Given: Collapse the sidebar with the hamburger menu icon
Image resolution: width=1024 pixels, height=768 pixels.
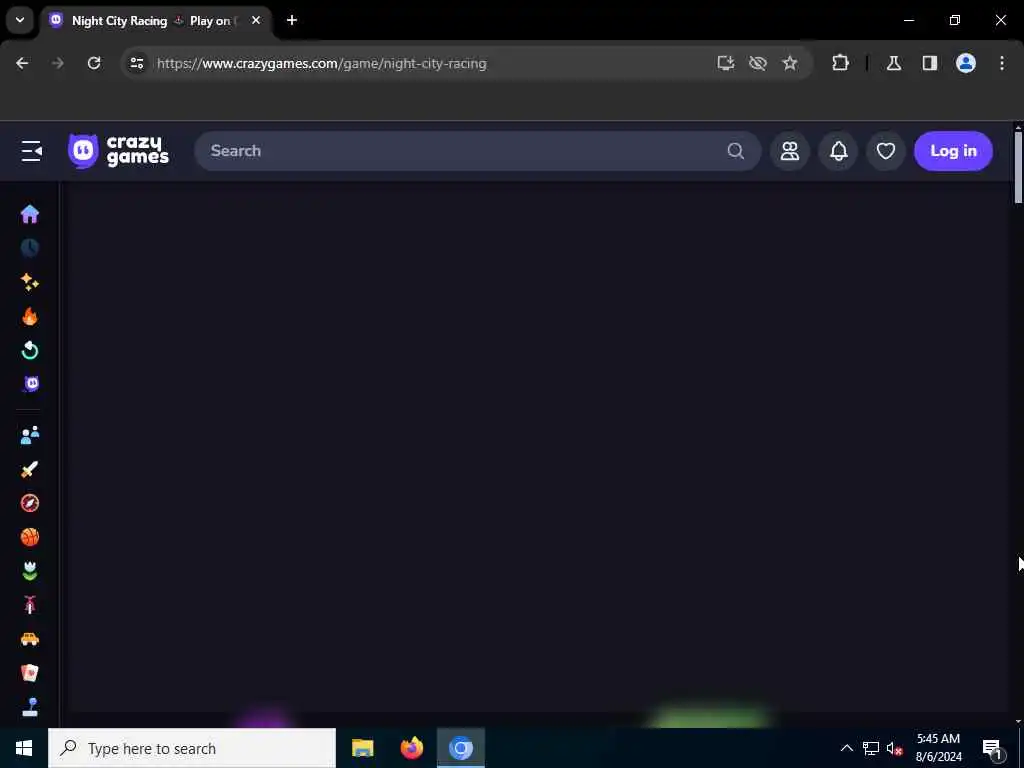Looking at the screenshot, I should click(x=31, y=151).
